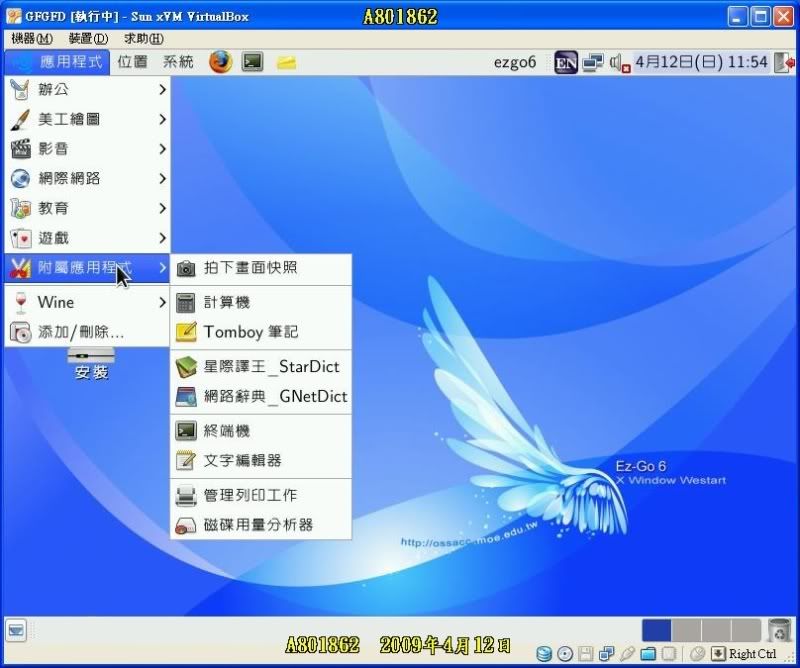This screenshot has height=668, width=800.
Task: Click the muted volume speaker icon
Action: (619, 63)
